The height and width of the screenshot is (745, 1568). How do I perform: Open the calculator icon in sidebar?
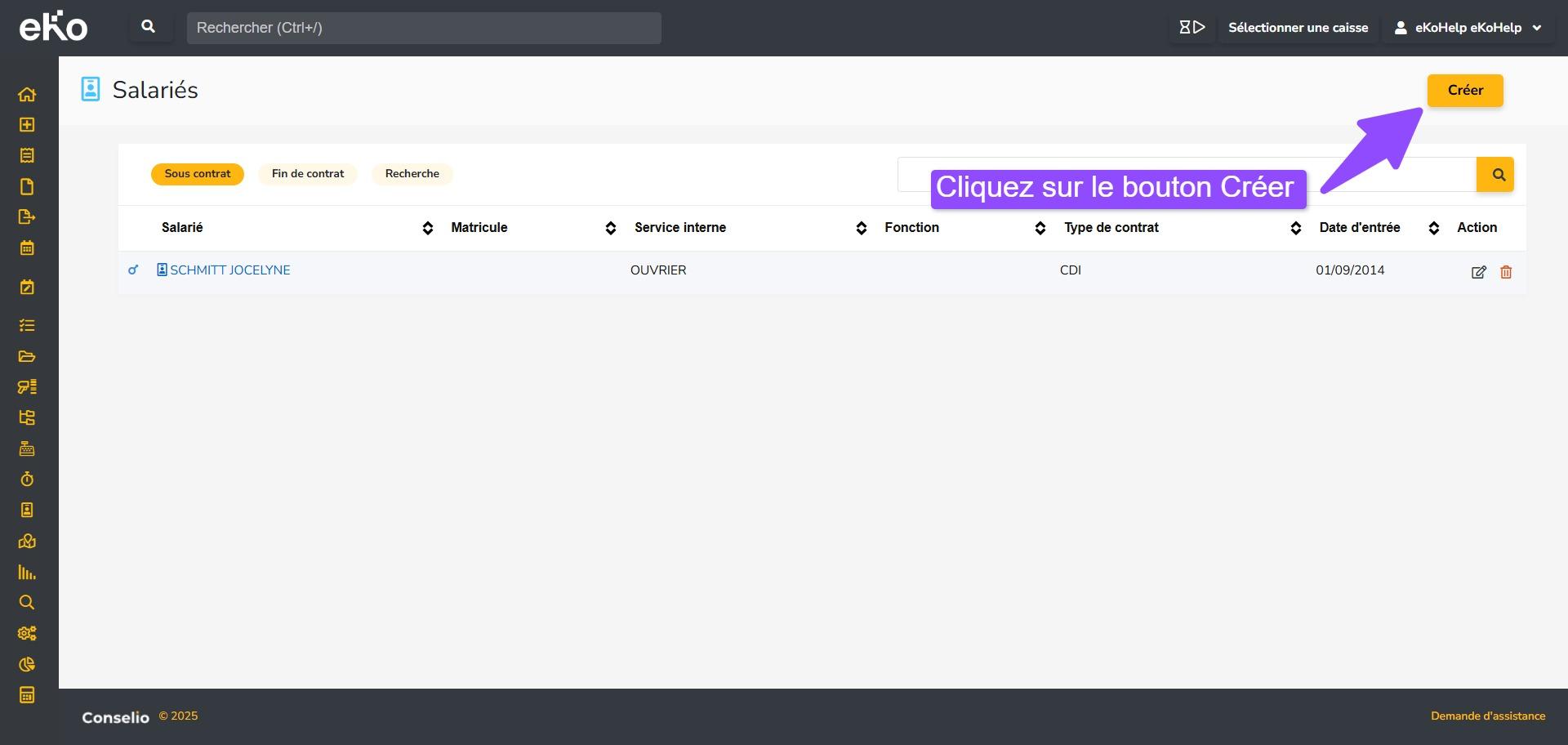(27, 695)
